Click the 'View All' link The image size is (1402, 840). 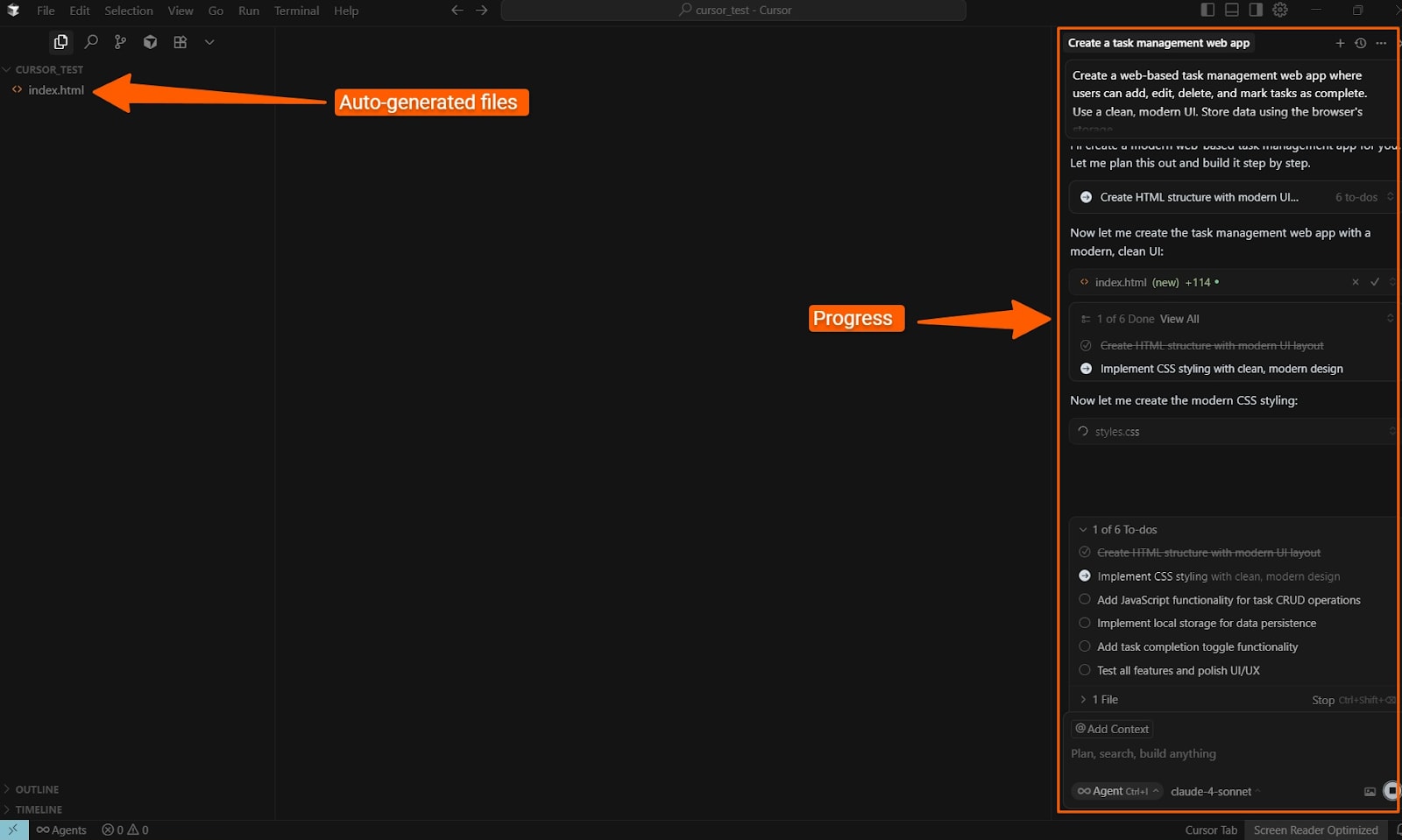(x=1179, y=319)
